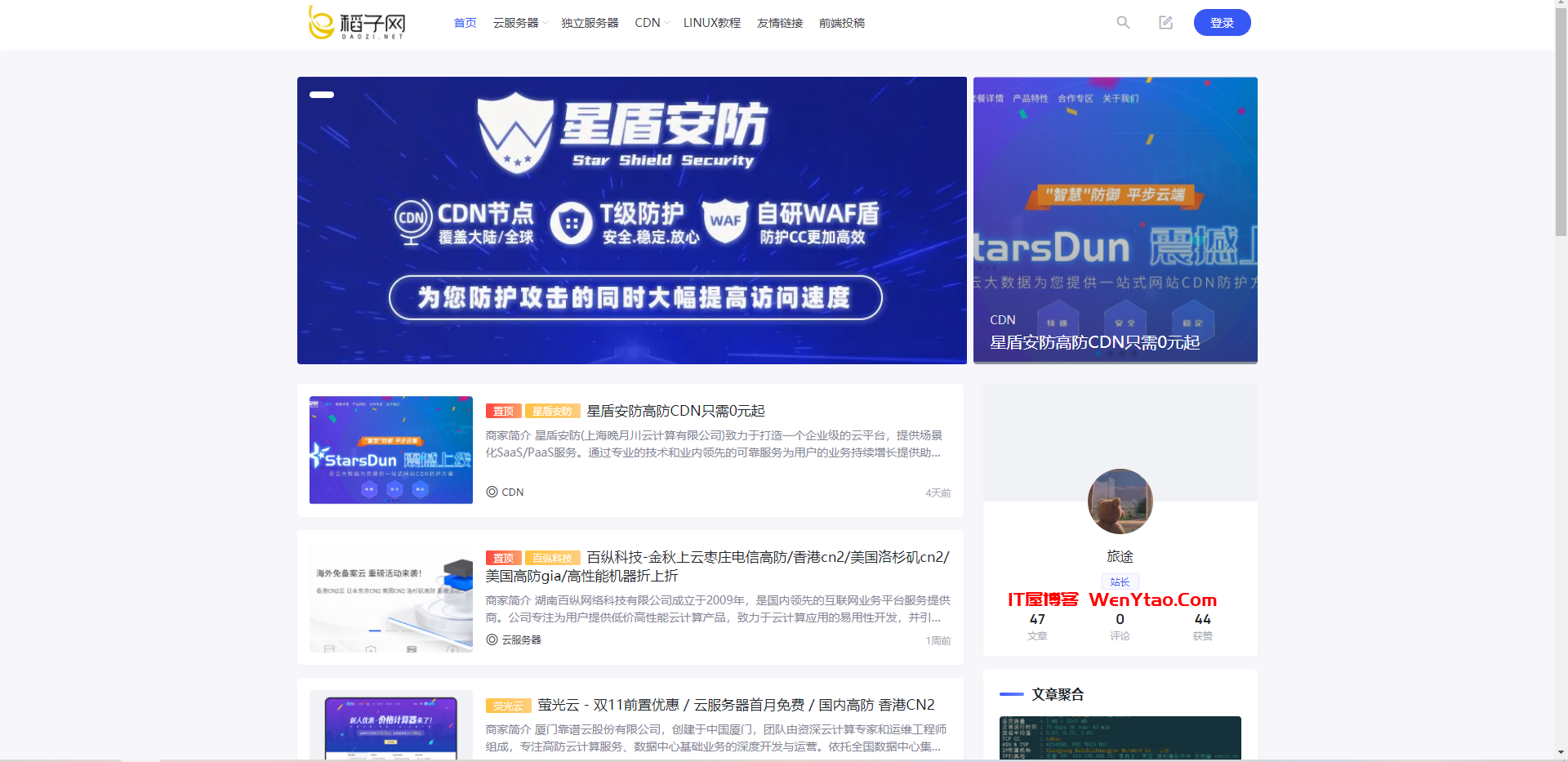Click the 稻子网 site logo
The image size is (1568, 762).
coord(357,23)
